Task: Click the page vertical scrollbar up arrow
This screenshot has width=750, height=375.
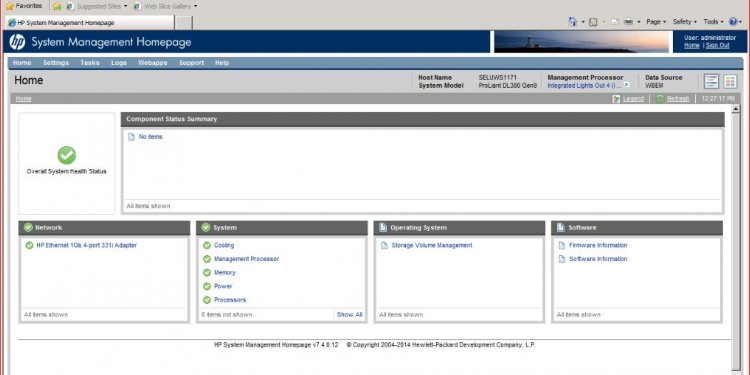Action: point(736,109)
